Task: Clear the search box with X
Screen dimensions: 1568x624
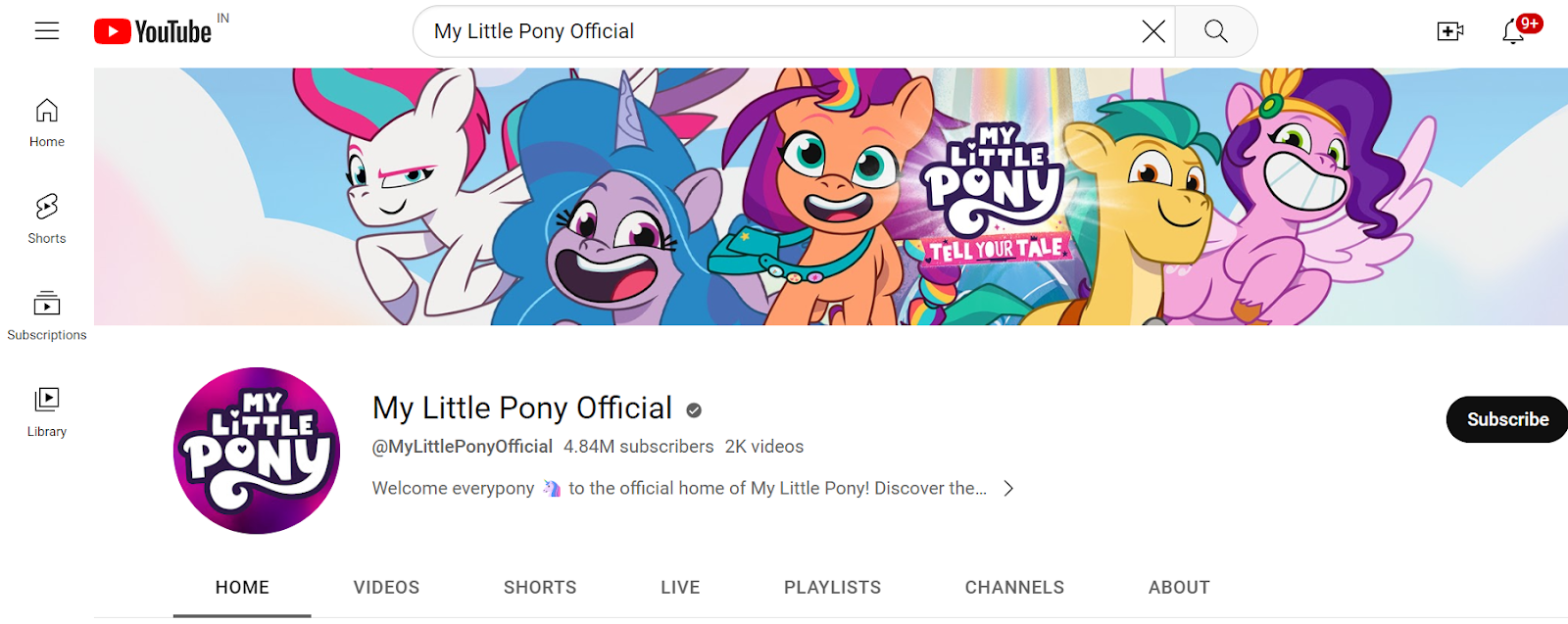Action: [1153, 31]
